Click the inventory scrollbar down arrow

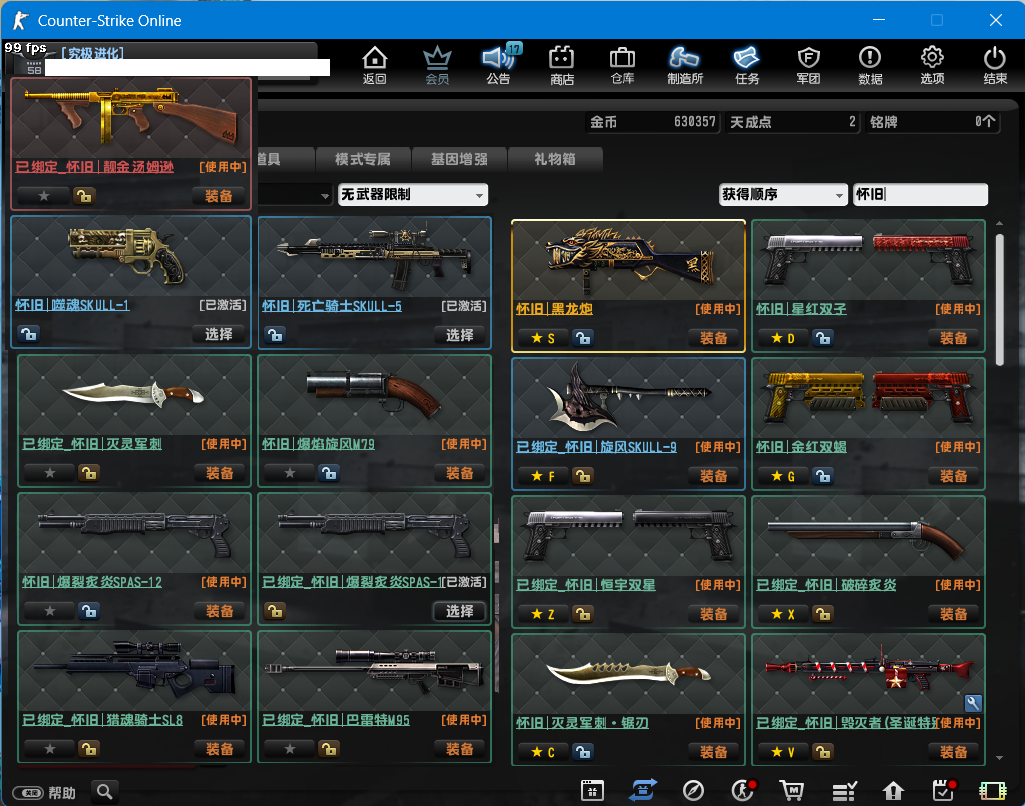[999, 758]
